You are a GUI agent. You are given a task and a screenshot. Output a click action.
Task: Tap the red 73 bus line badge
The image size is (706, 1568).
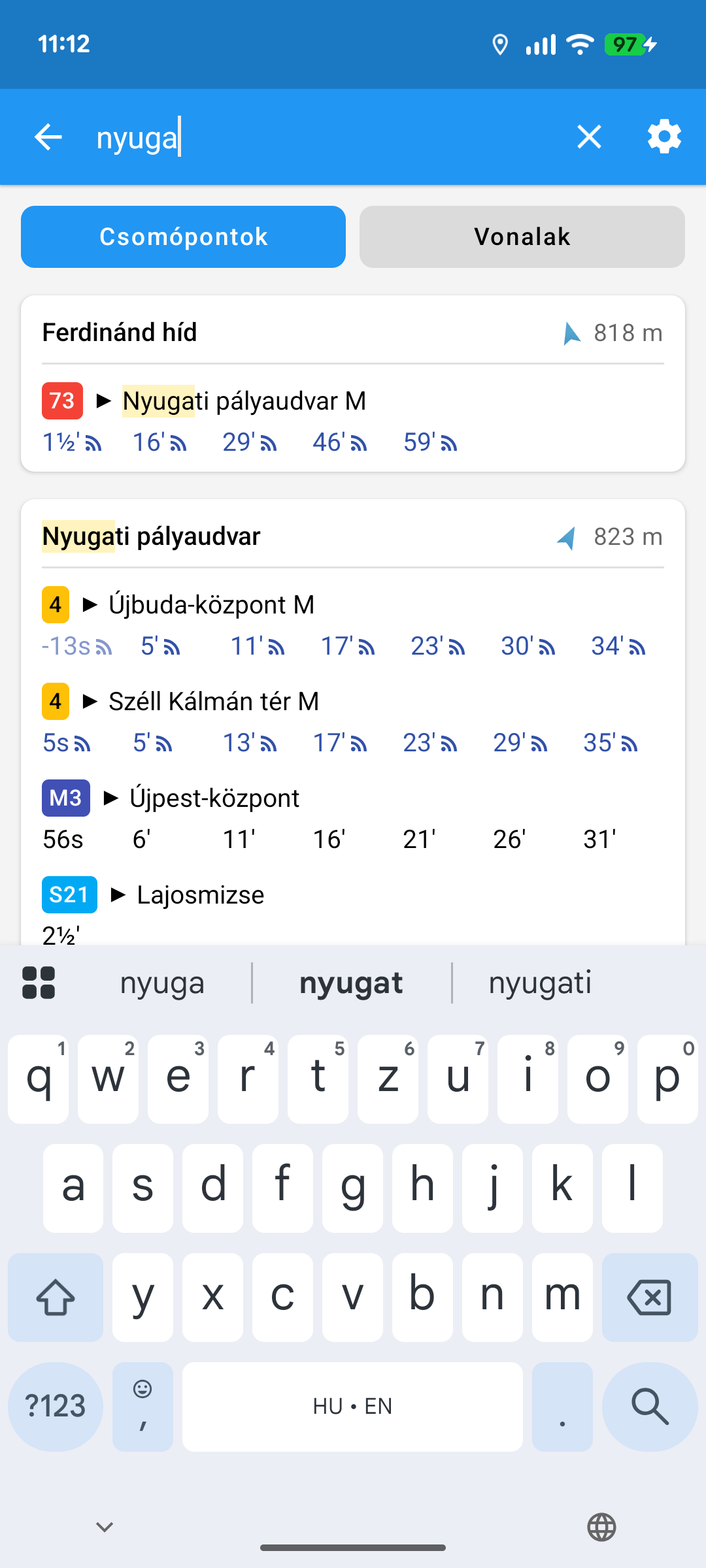click(x=62, y=400)
